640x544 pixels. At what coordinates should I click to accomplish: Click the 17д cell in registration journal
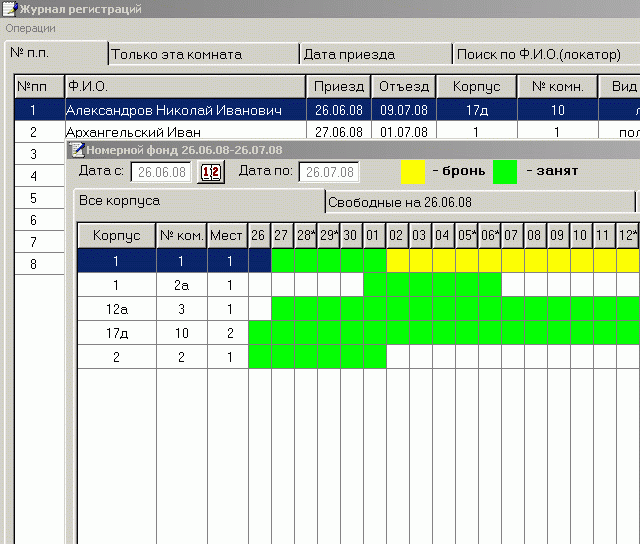click(x=476, y=110)
